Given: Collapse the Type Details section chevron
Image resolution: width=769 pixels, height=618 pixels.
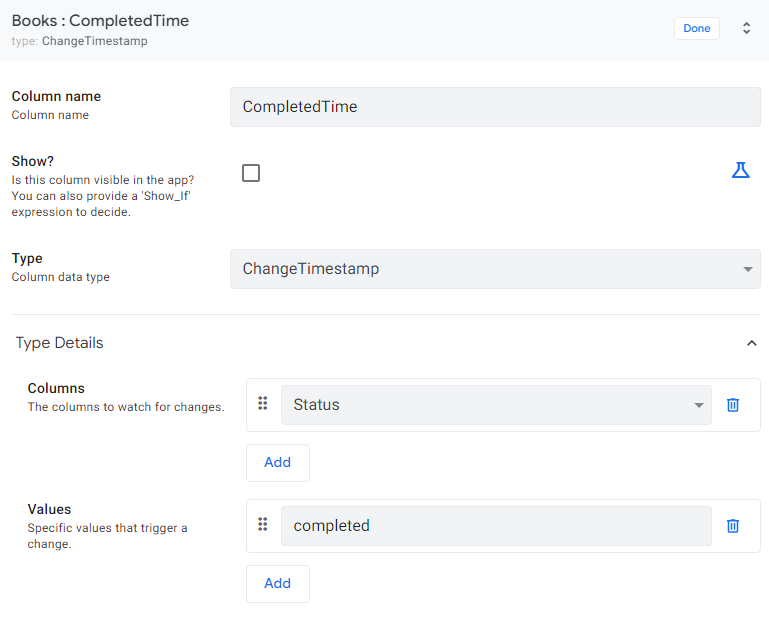Looking at the screenshot, I should (x=751, y=343).
